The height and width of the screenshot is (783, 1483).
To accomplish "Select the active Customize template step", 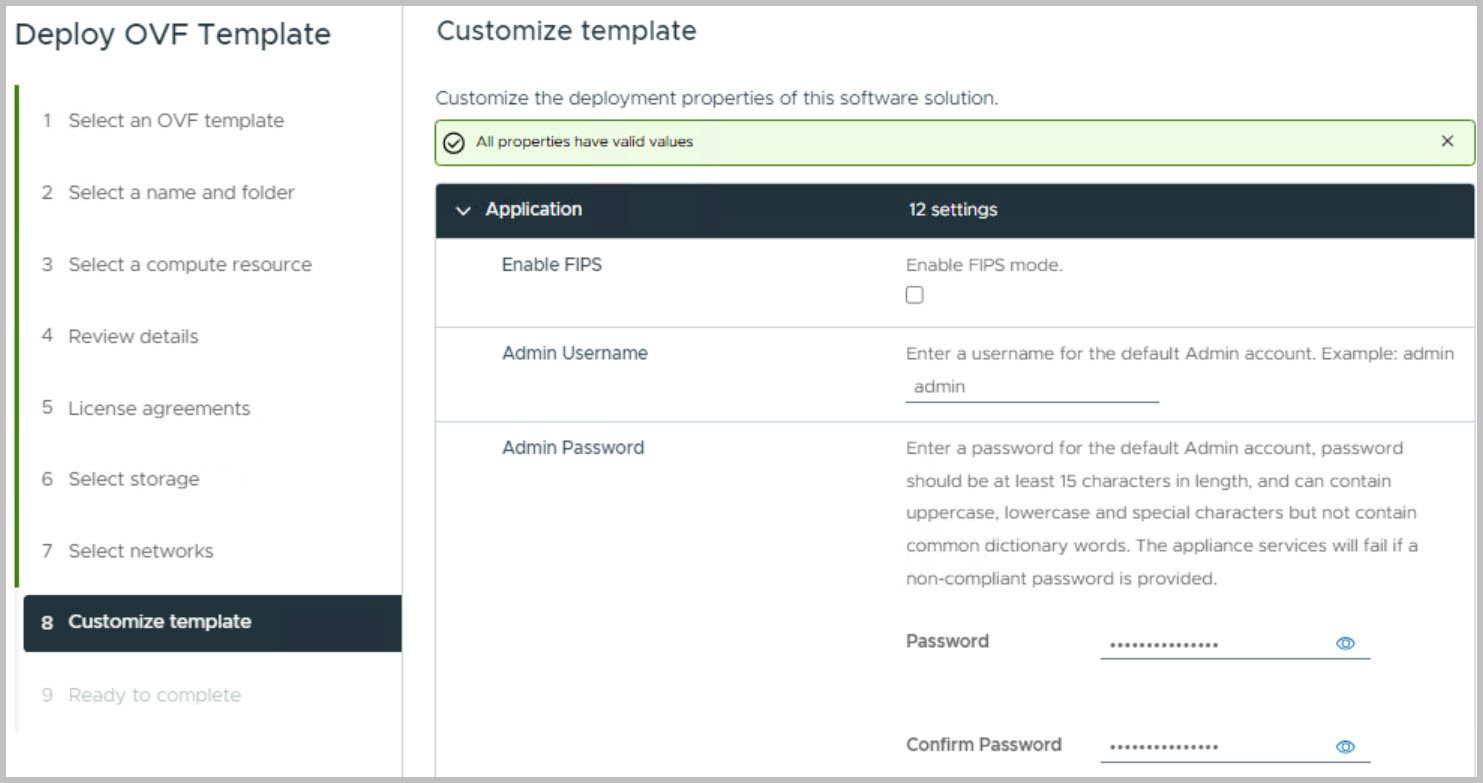I will tap(159, 622).
